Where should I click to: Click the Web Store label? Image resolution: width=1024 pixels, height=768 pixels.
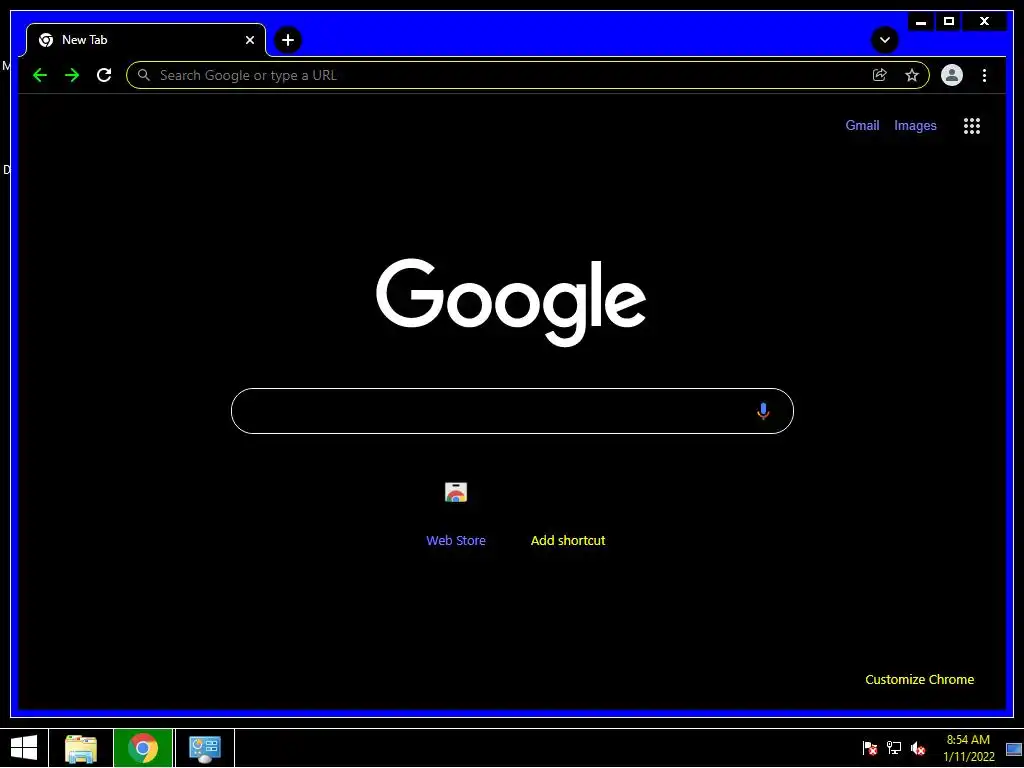tap(456, 541)
